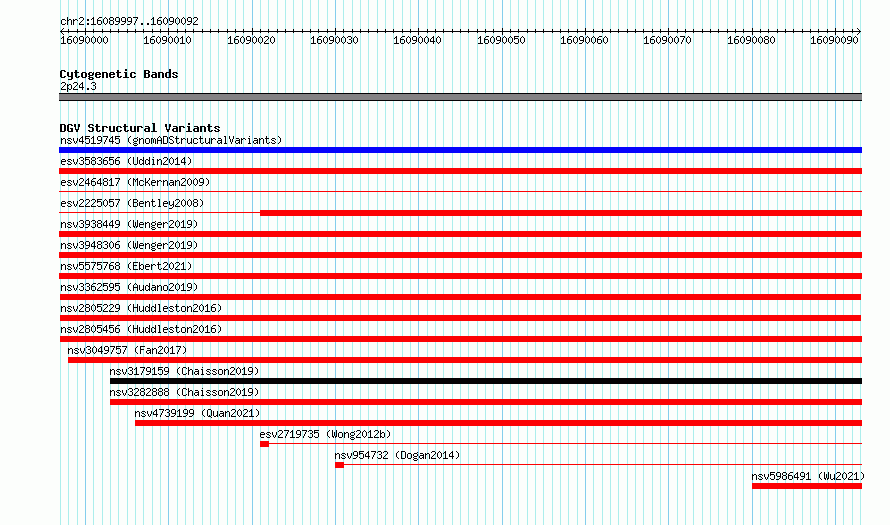
Task: Click ruler position 16090070
Action: click(668, 40)
